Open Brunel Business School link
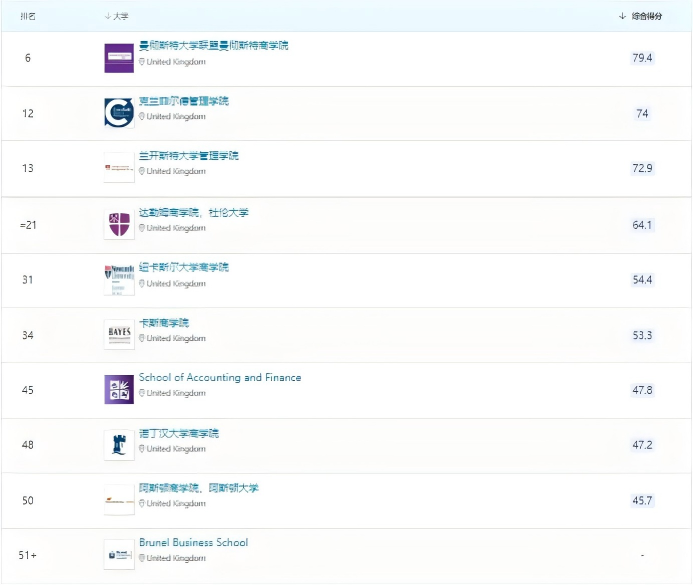This screenshot has height=585, width=693. point(194,542)
